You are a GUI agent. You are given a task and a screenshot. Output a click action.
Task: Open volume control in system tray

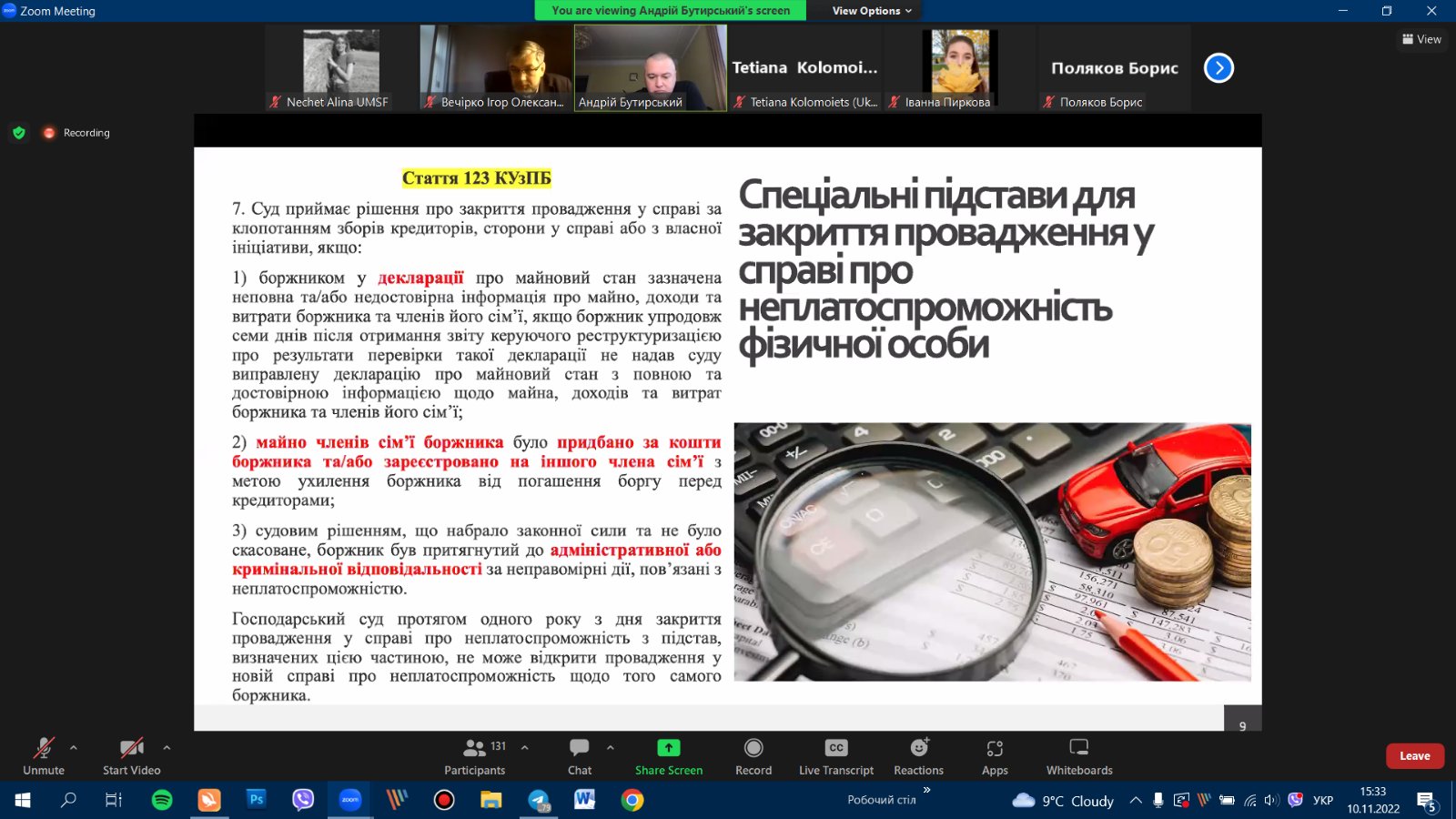(1272, 801)
